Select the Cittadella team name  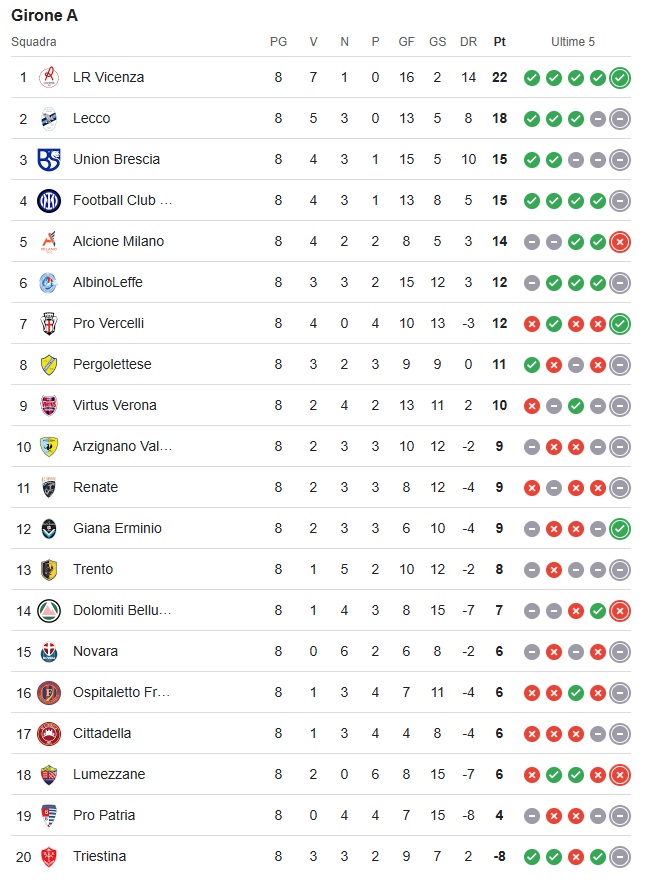[102, 733]
